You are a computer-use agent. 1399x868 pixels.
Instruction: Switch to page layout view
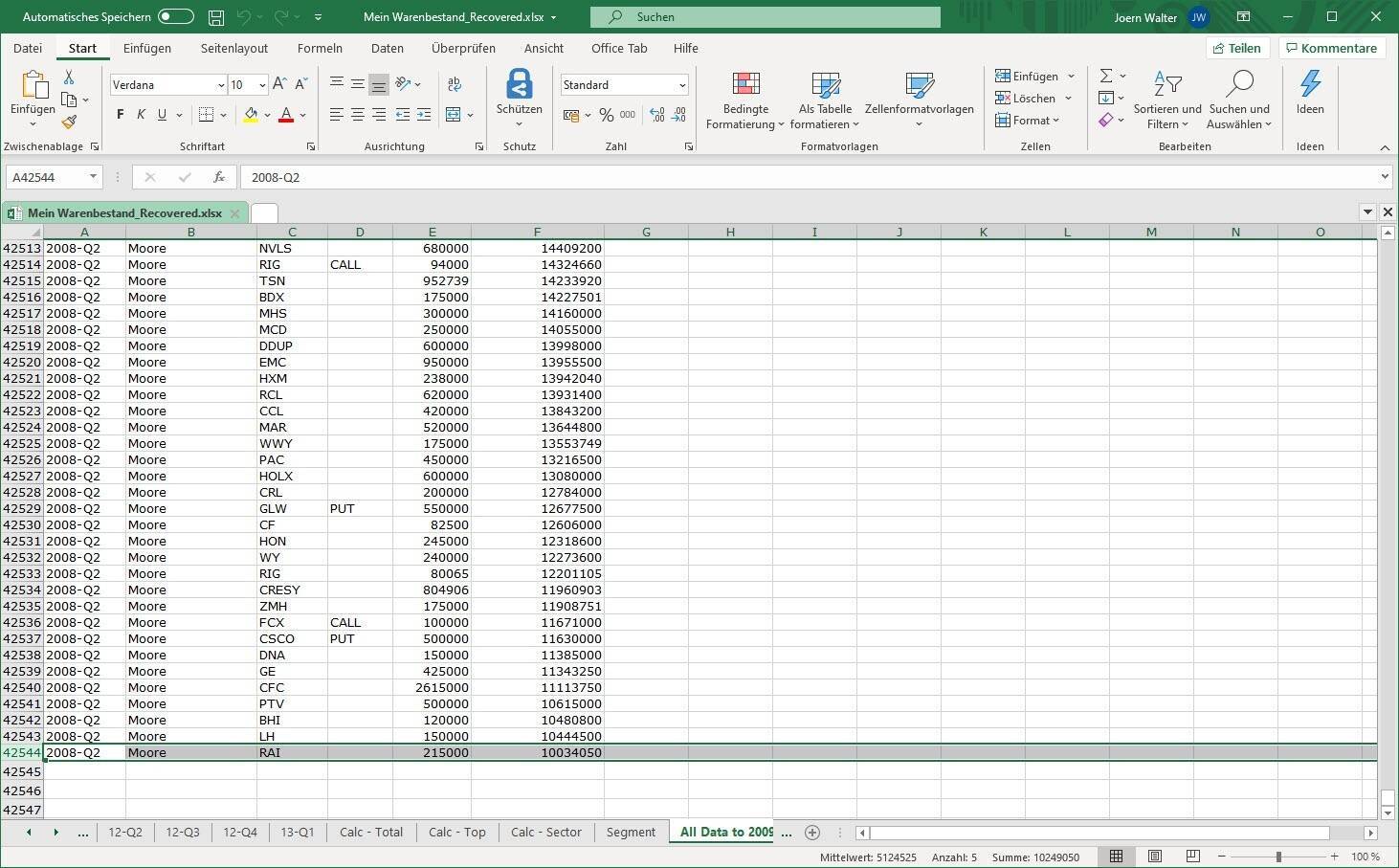[x=1155, y=857]
